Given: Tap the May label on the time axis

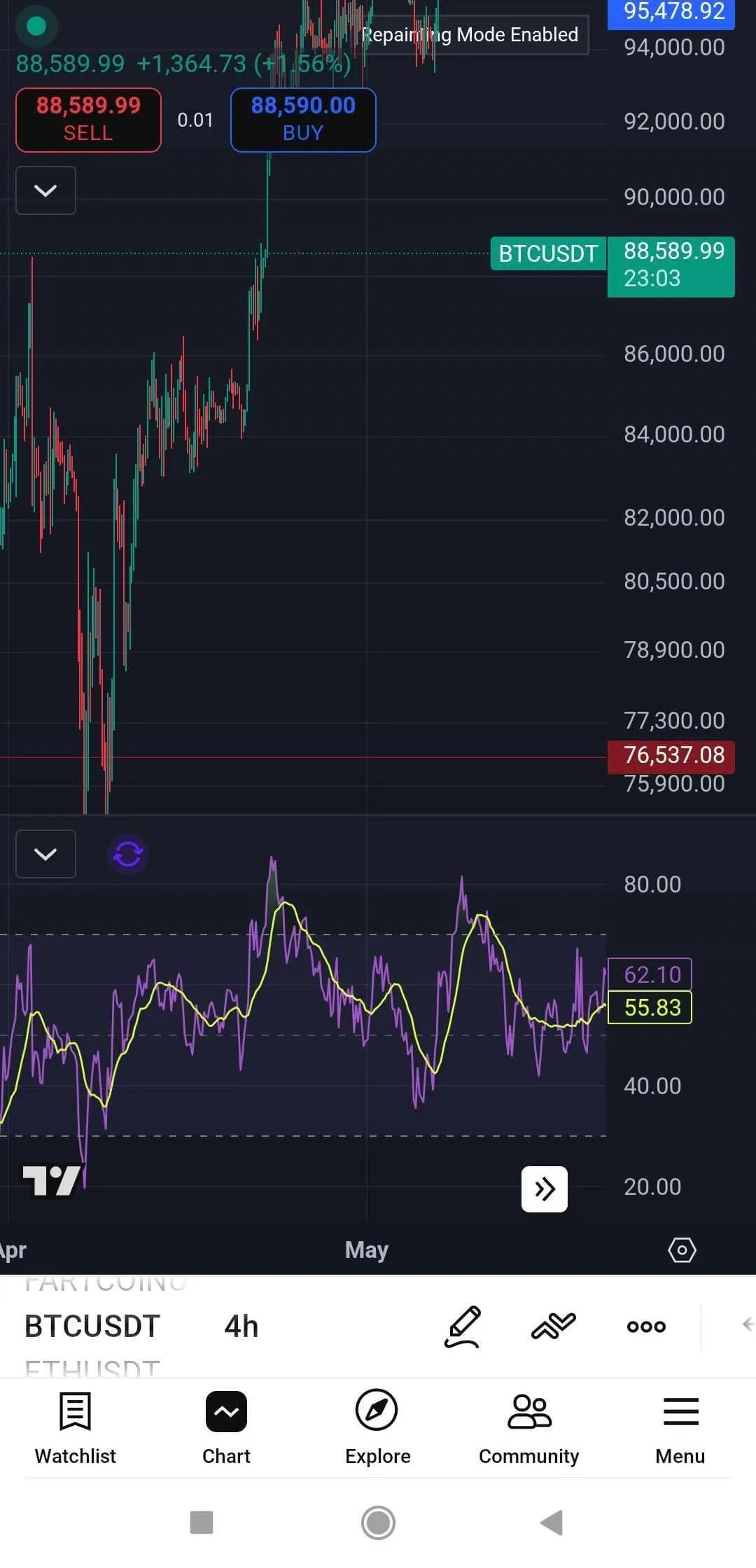Looking at the screenshot, I should (x=367, y=1250).
